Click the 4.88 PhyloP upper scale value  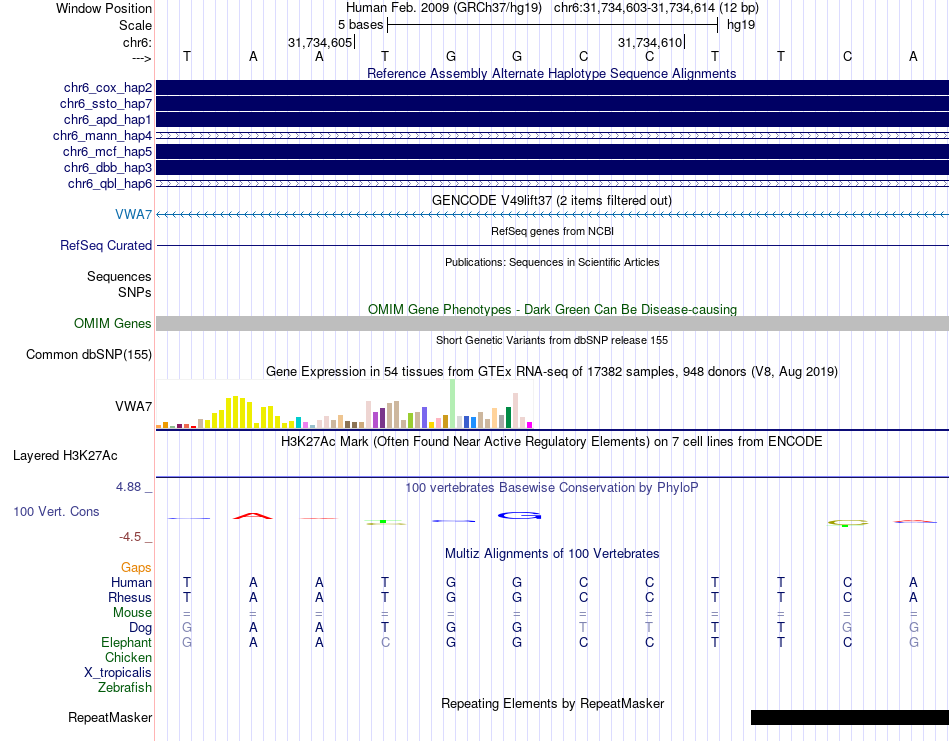tap(129, 487)
